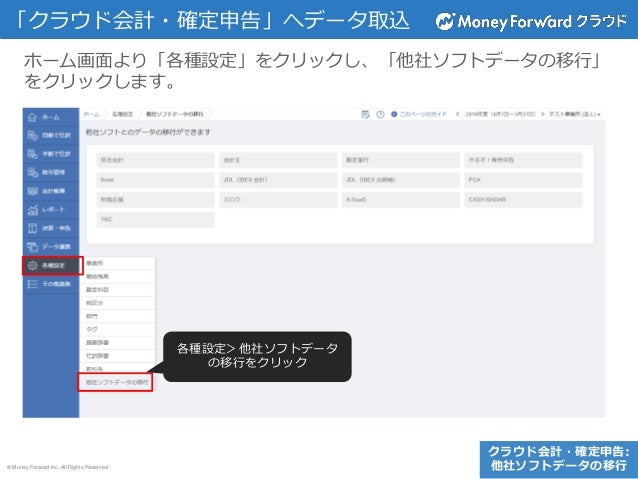Click the circular help icon in top bar
Screen dimensions: 638x479
[x=380, y=114]
